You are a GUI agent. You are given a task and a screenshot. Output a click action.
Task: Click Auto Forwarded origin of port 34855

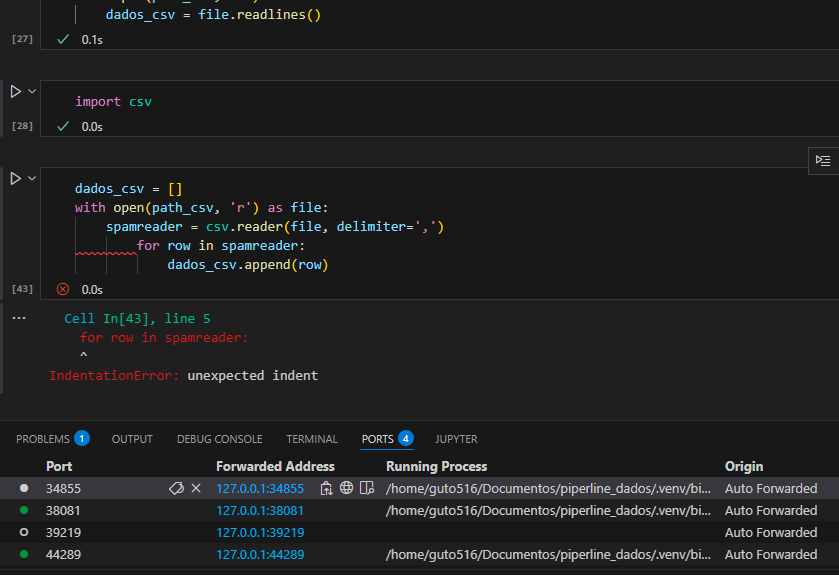(771, 488)
